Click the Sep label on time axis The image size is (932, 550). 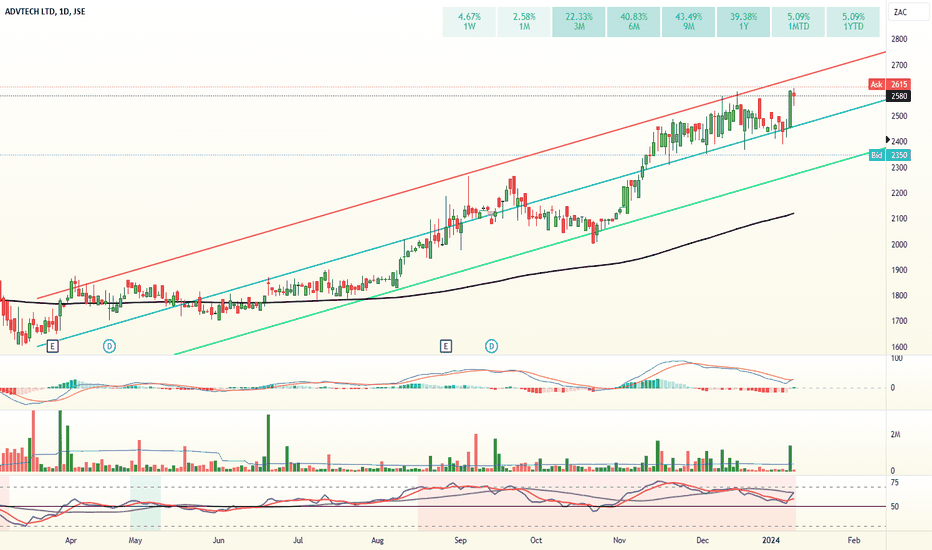(460, 540)
